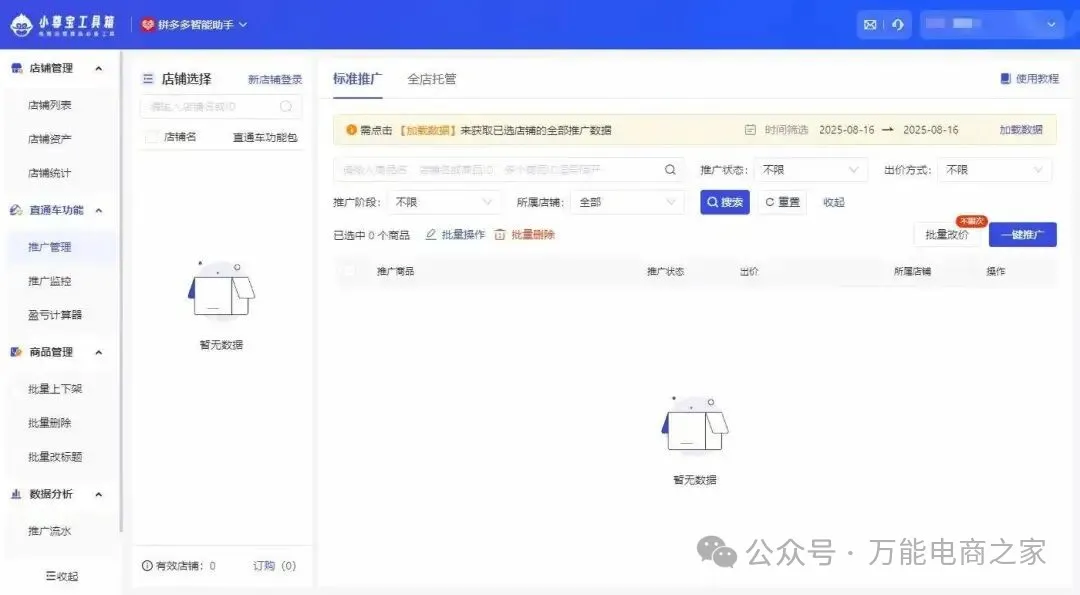
Task: Open the 推广状态 dropdown
Action: coord(810,170)
